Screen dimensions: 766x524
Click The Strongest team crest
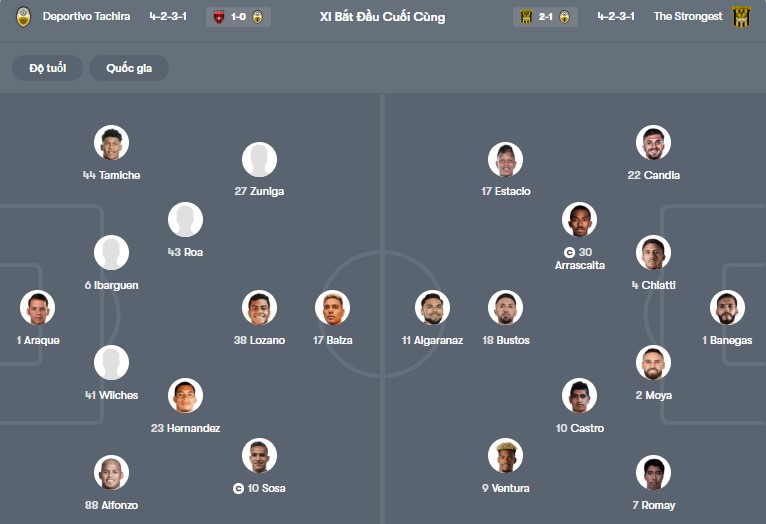[741, 17]
